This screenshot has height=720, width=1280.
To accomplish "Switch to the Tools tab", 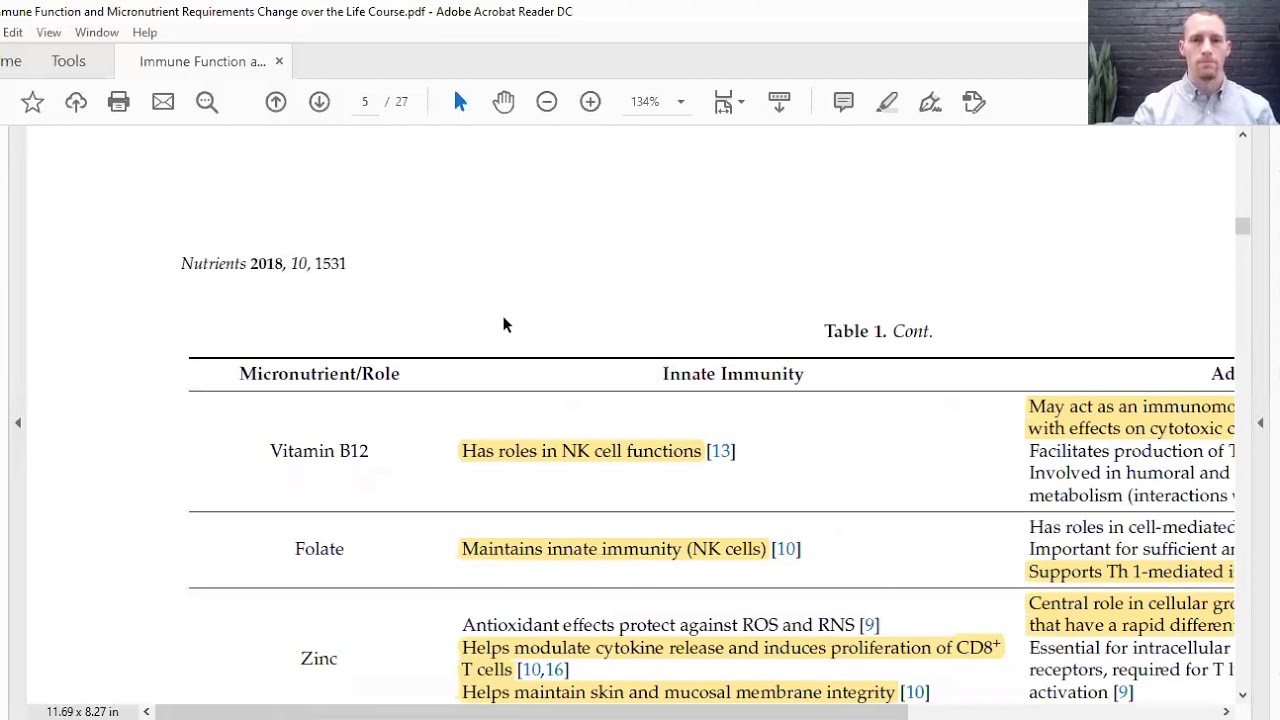I will [x=68, y=61].
